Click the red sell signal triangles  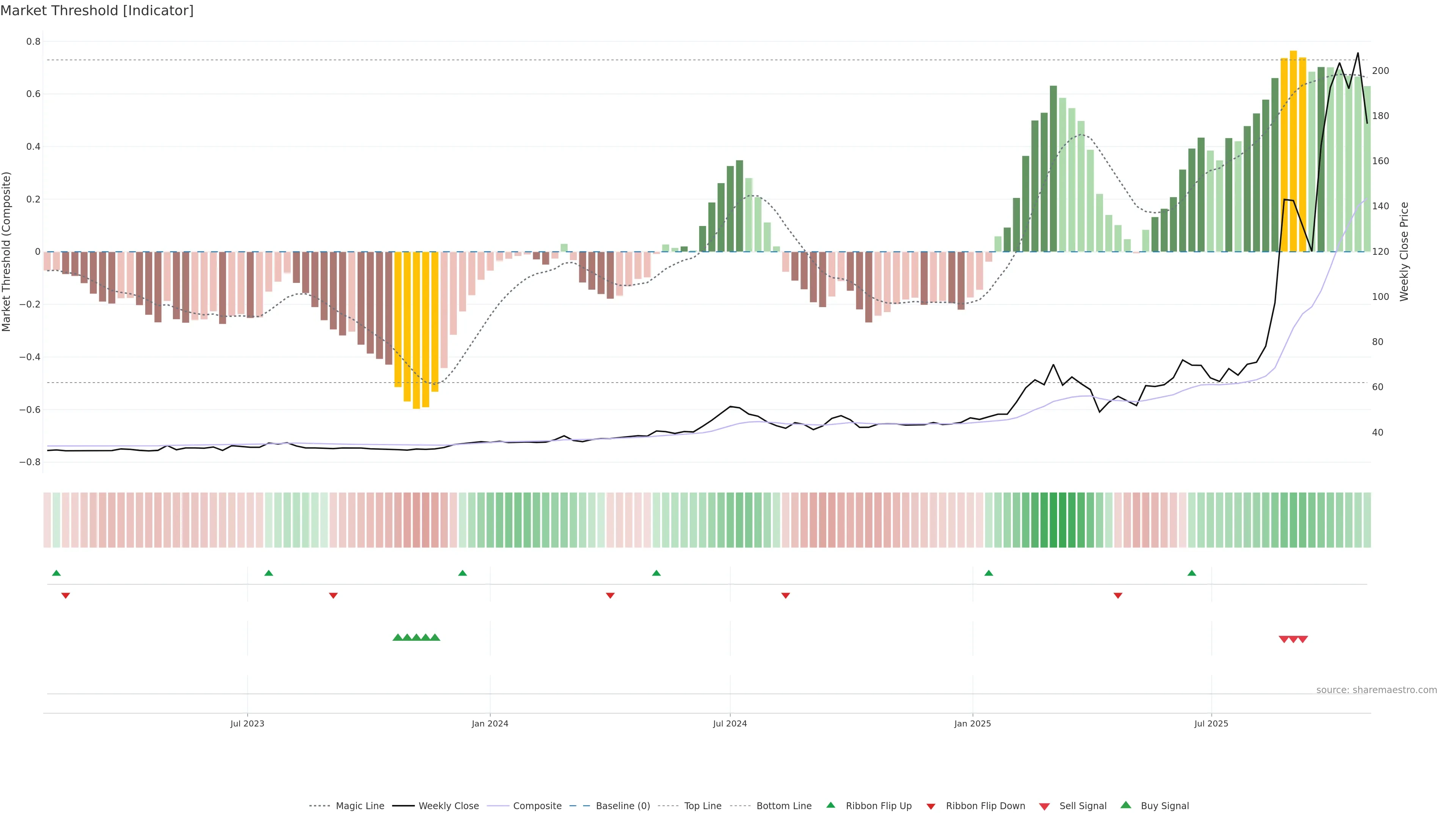pos(1293,639)
